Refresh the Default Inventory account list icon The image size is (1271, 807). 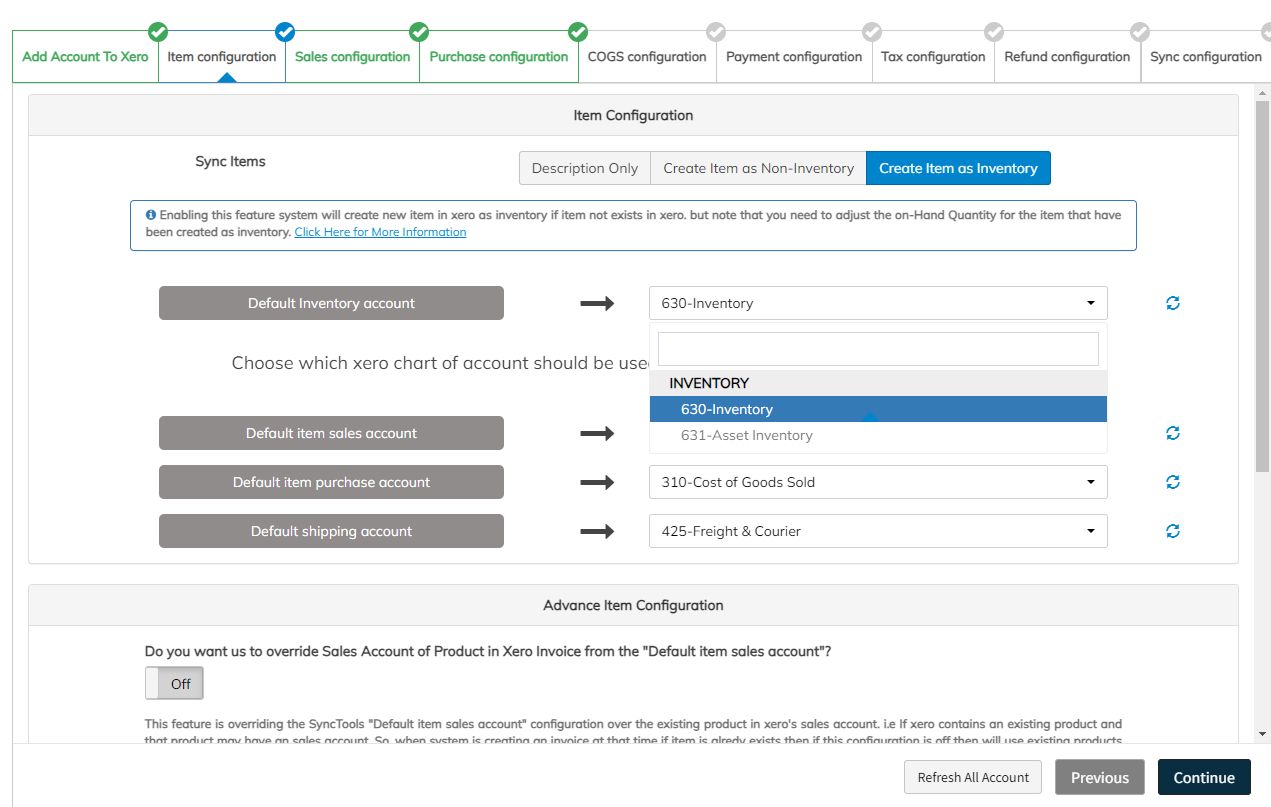[1173, 303]
